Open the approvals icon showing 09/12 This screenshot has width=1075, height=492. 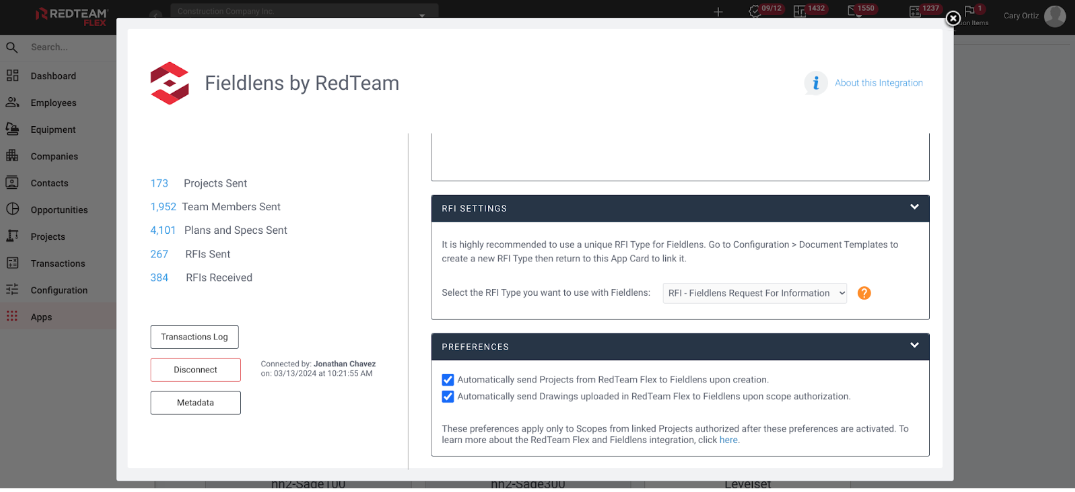tap(755, 12)
